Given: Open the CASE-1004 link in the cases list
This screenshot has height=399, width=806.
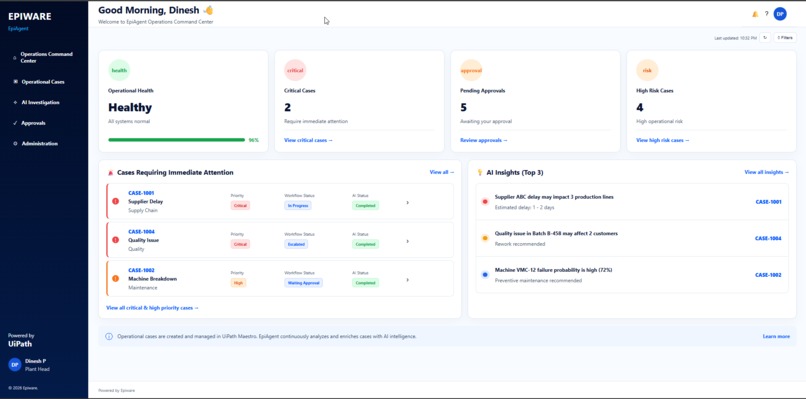Looking at the screenshot, I should tap(141, 231).
